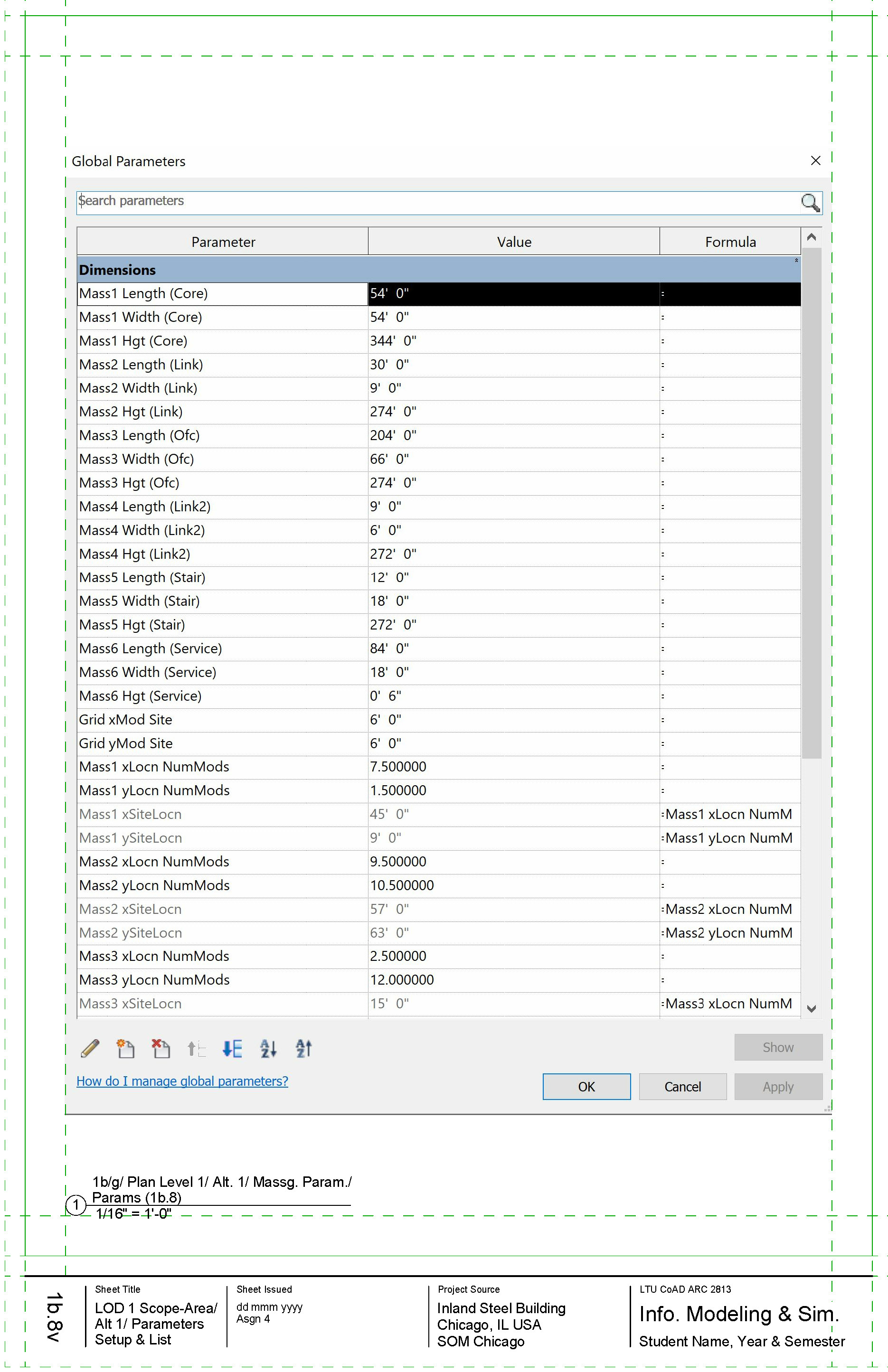Click the formula cell of Mass2 xSiteLocn

click(x=730, y=909)
